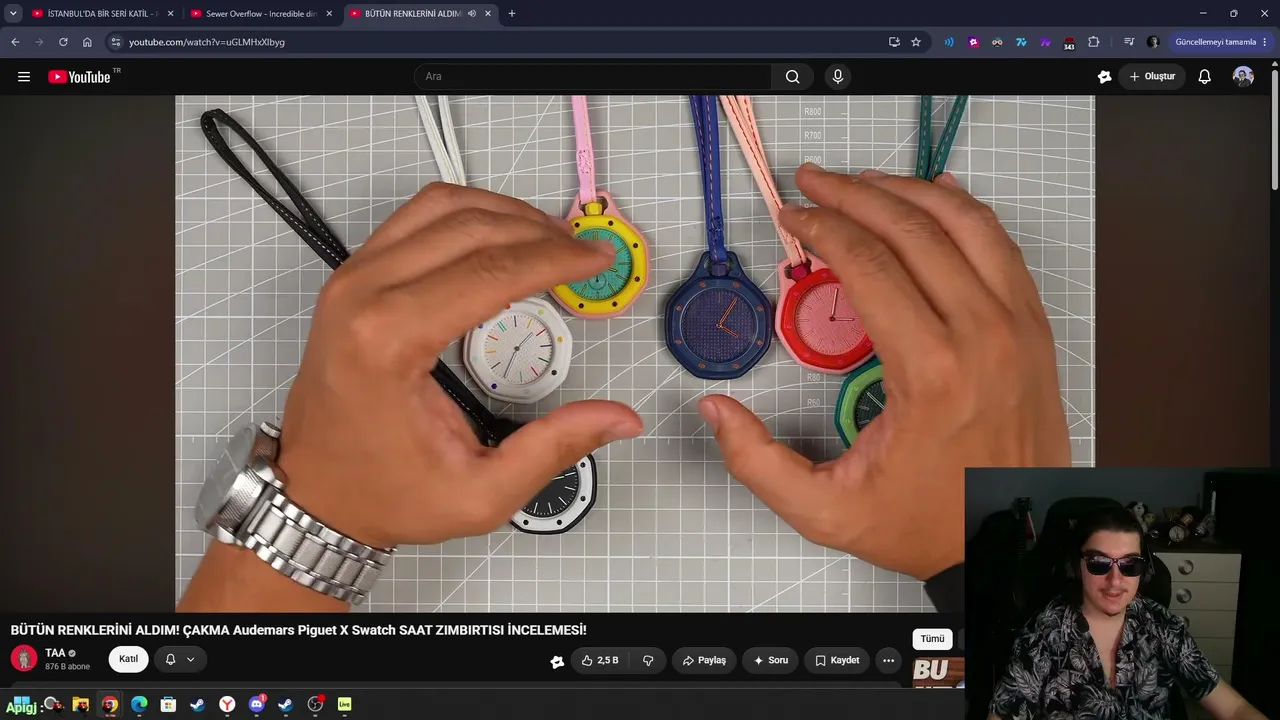Open the browser home page
This screenshot has width=1280, height=720.
(x=87, y=42)
